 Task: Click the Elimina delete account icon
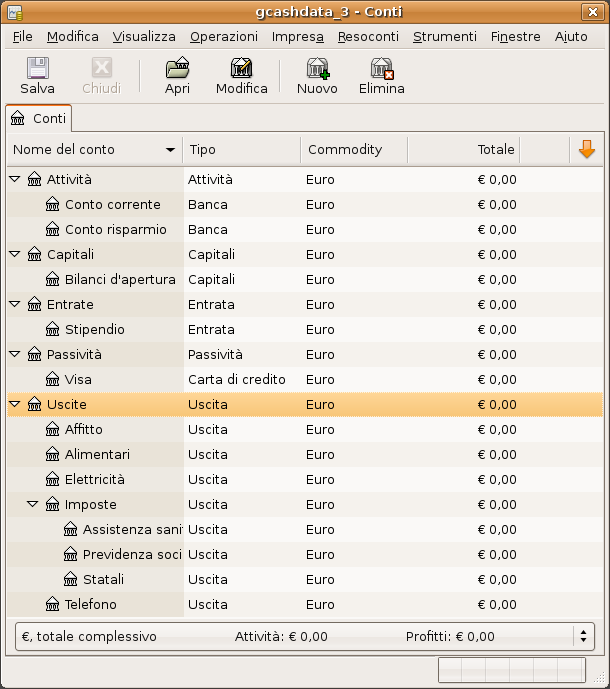[381, 68]
